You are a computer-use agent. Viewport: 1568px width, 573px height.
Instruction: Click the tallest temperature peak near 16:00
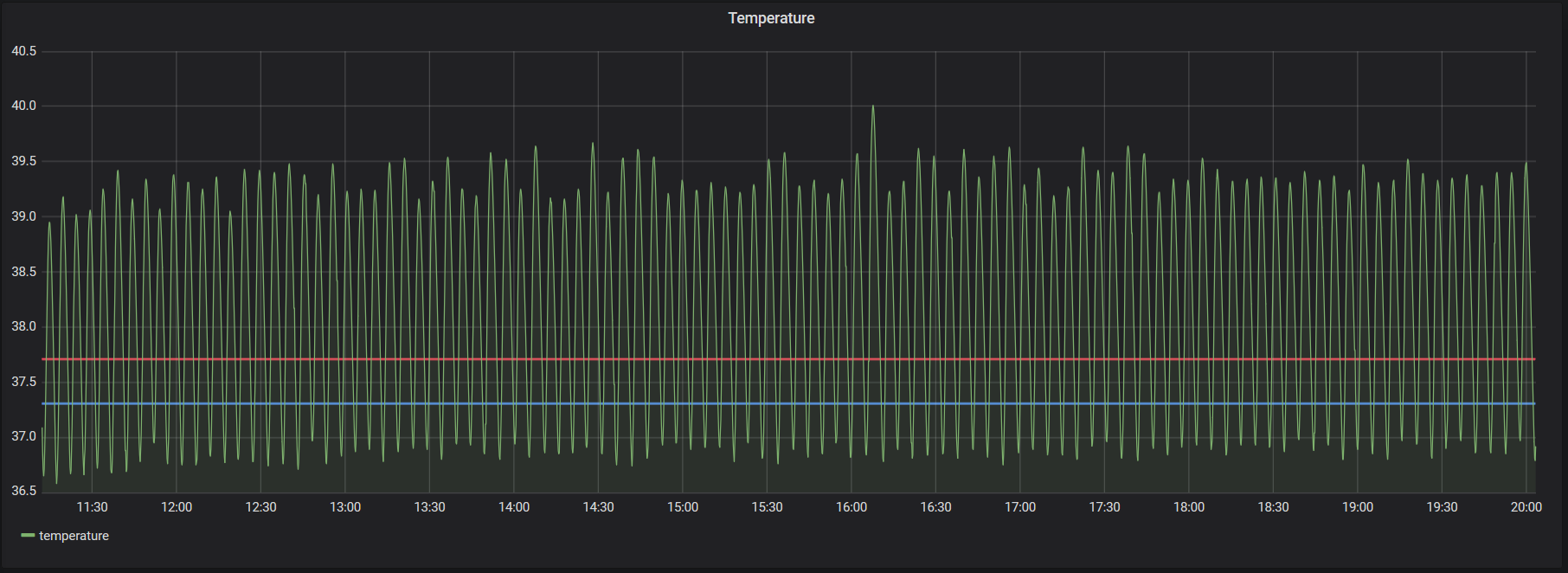873,108
